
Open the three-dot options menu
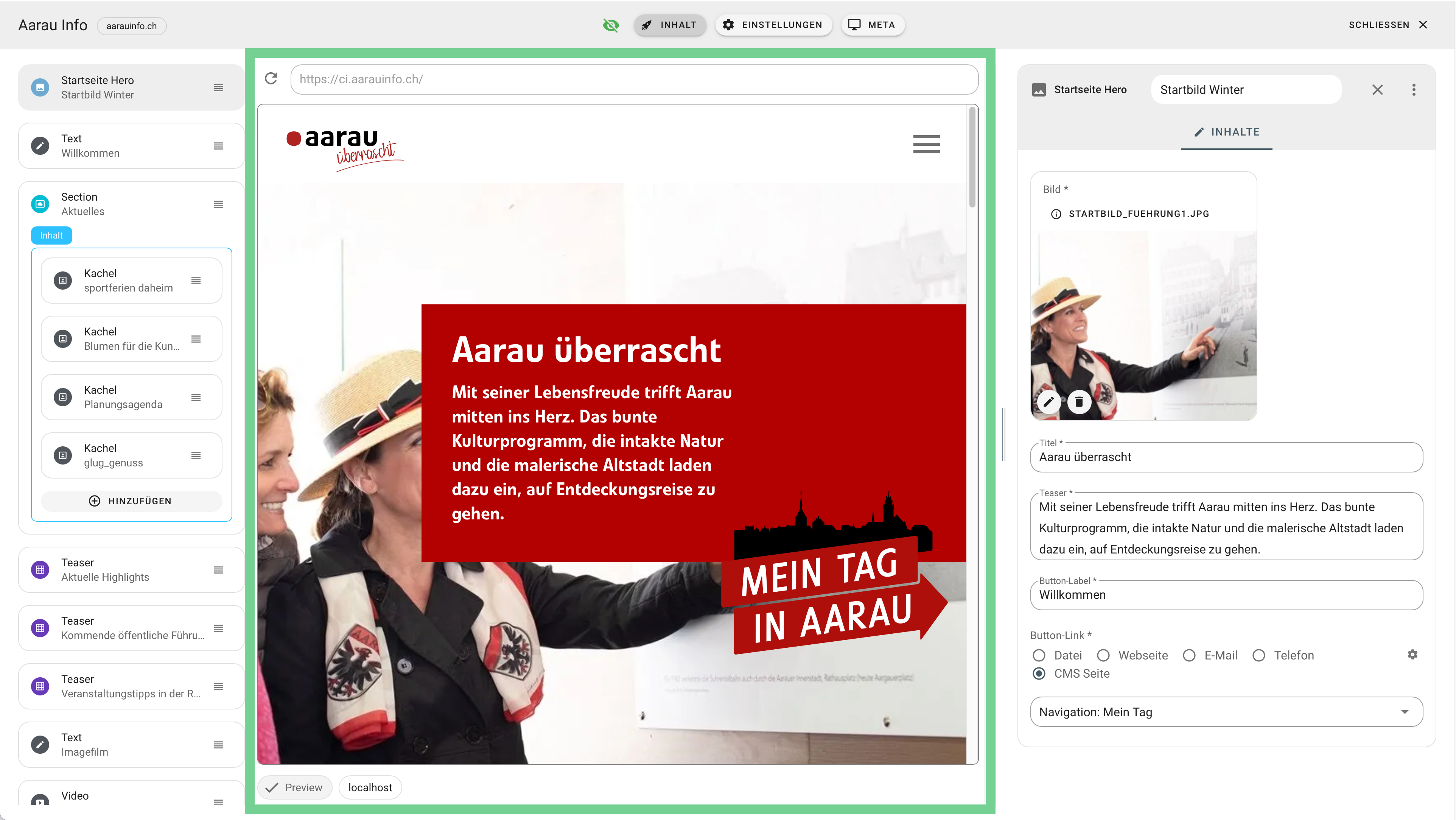(1414, 89)
